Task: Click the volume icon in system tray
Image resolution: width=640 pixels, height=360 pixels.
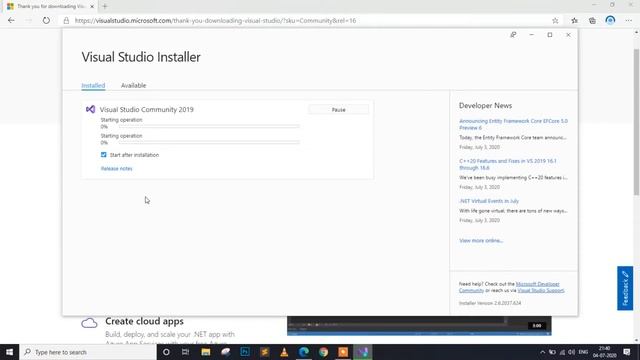Action: point(571,352)
